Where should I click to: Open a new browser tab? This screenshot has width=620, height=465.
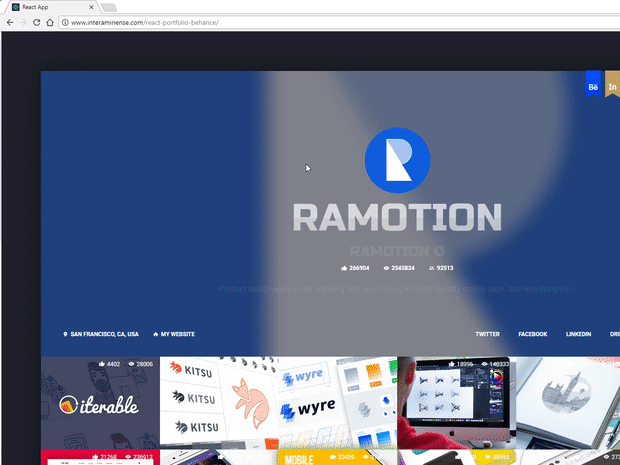[109, 8]
